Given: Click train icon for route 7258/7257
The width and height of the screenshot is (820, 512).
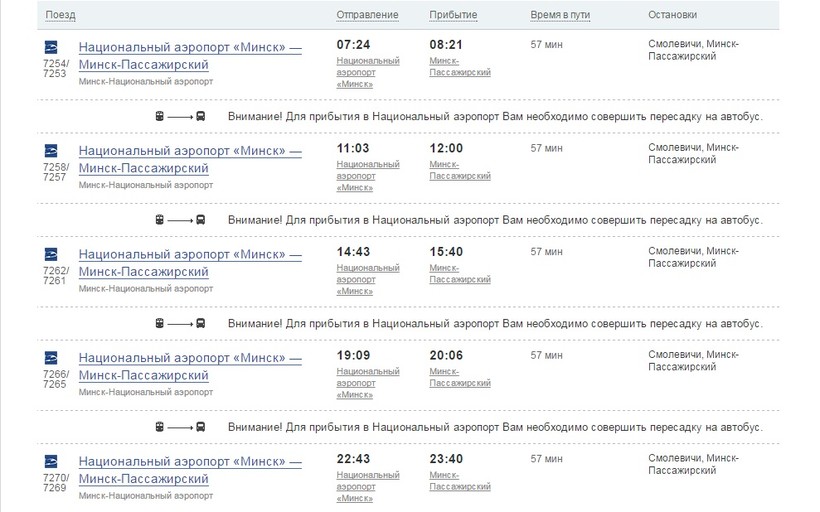Looking at the screenshot, I should pos(52,150).
